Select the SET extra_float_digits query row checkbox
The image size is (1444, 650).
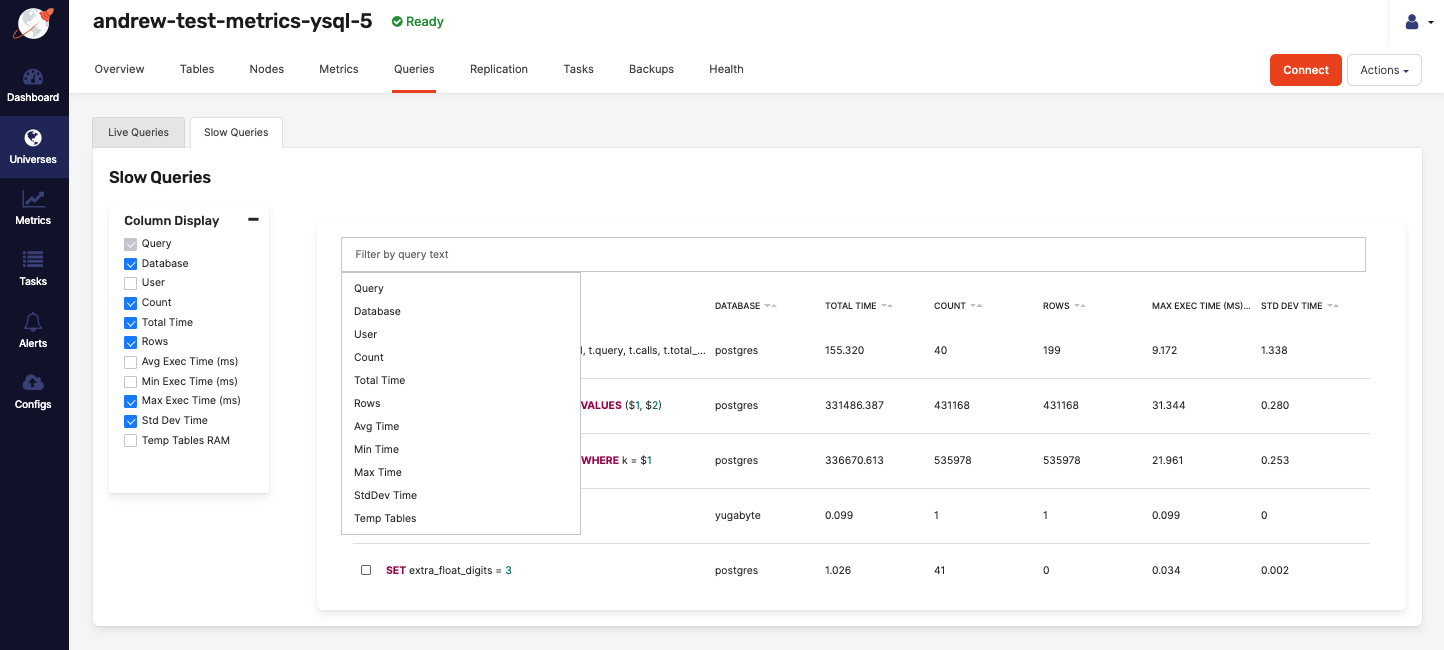coord(366,570)
